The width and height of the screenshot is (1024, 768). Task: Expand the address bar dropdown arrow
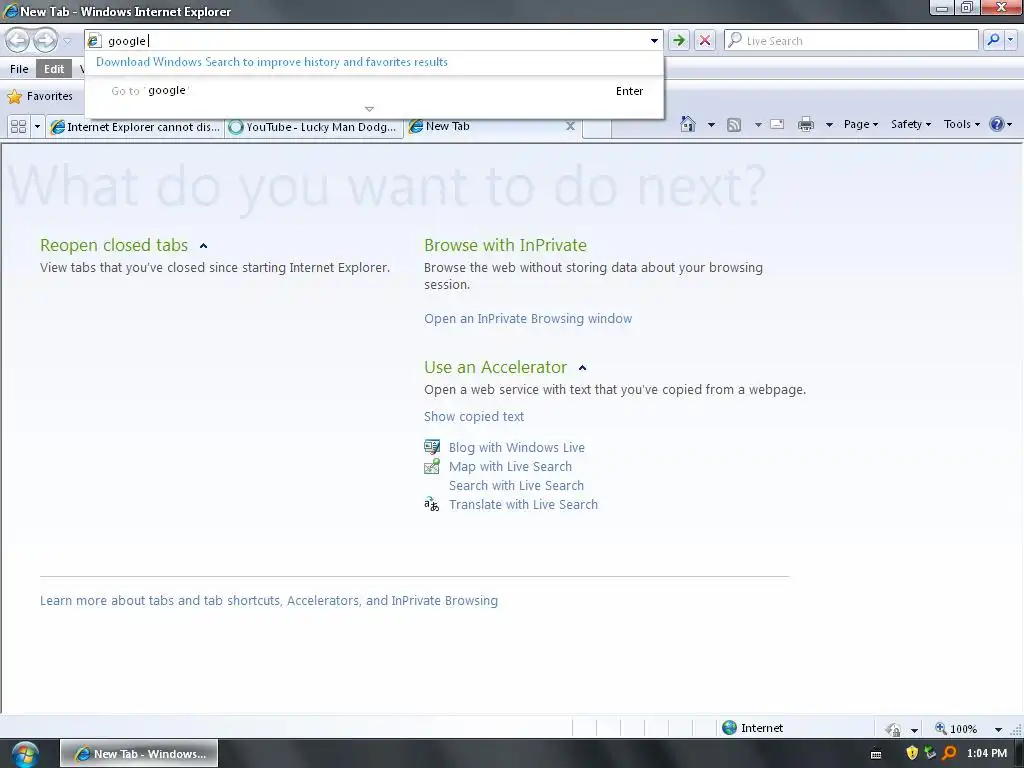(654, 40)
